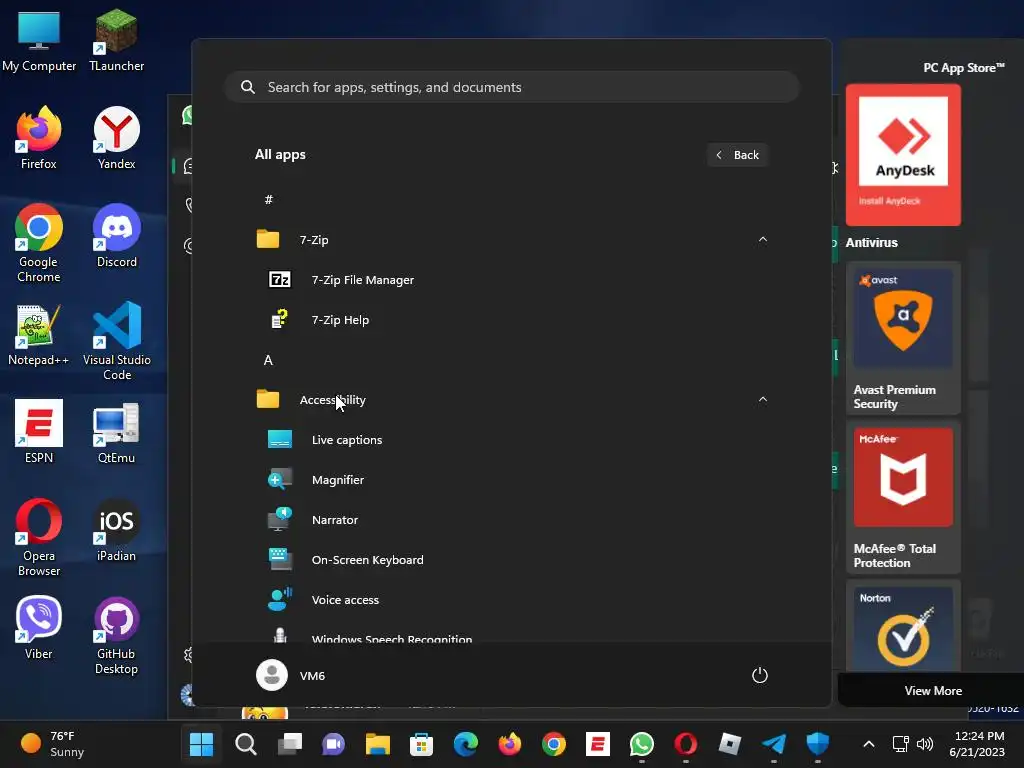Image resolution: width=1024 pixels, height=768 pixels.
Task: Open the VM6 user account menu
Action: pos(291,675)
